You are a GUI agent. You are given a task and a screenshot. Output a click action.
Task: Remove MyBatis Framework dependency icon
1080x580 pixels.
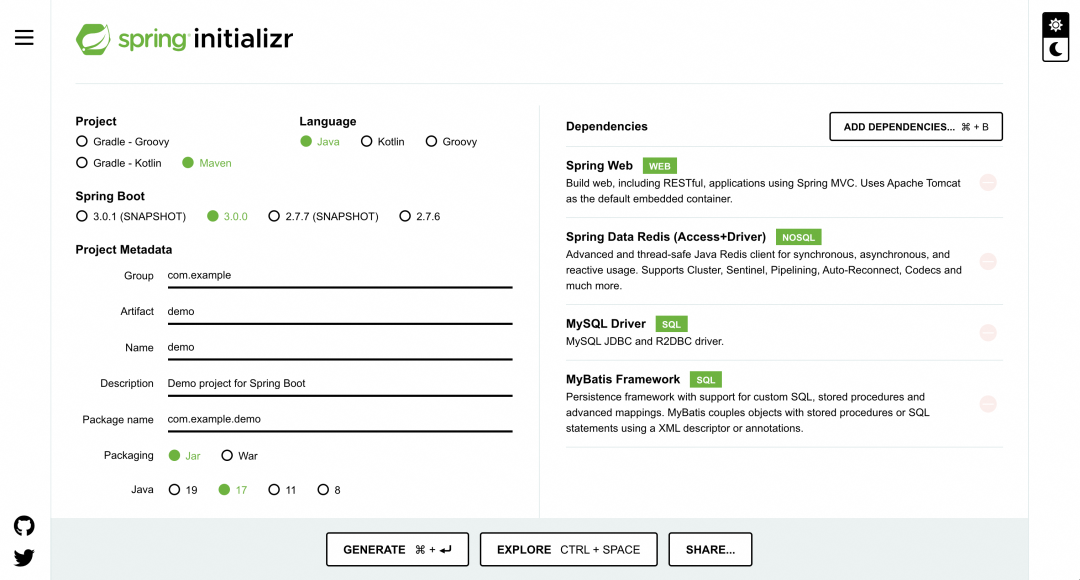click(x=988, y=404)
